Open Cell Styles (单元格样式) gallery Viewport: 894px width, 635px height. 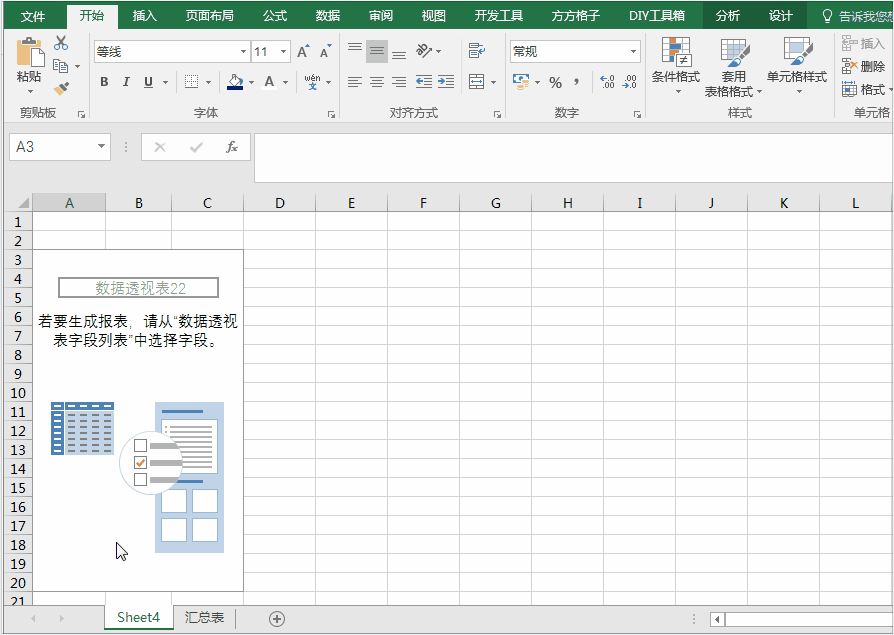[797, 65]
